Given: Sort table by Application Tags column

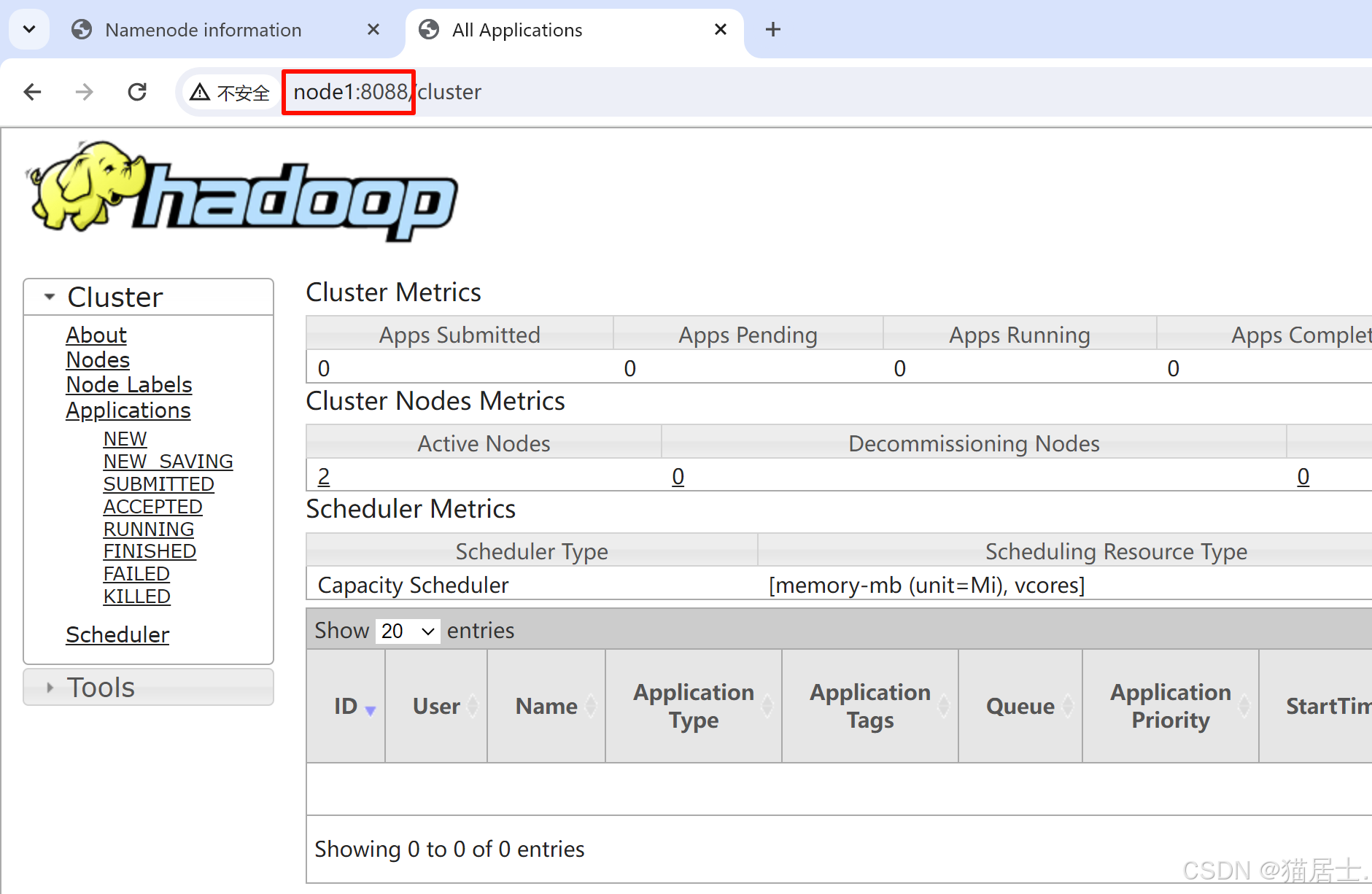Looking at the screenshot, I should coord(870,706).
